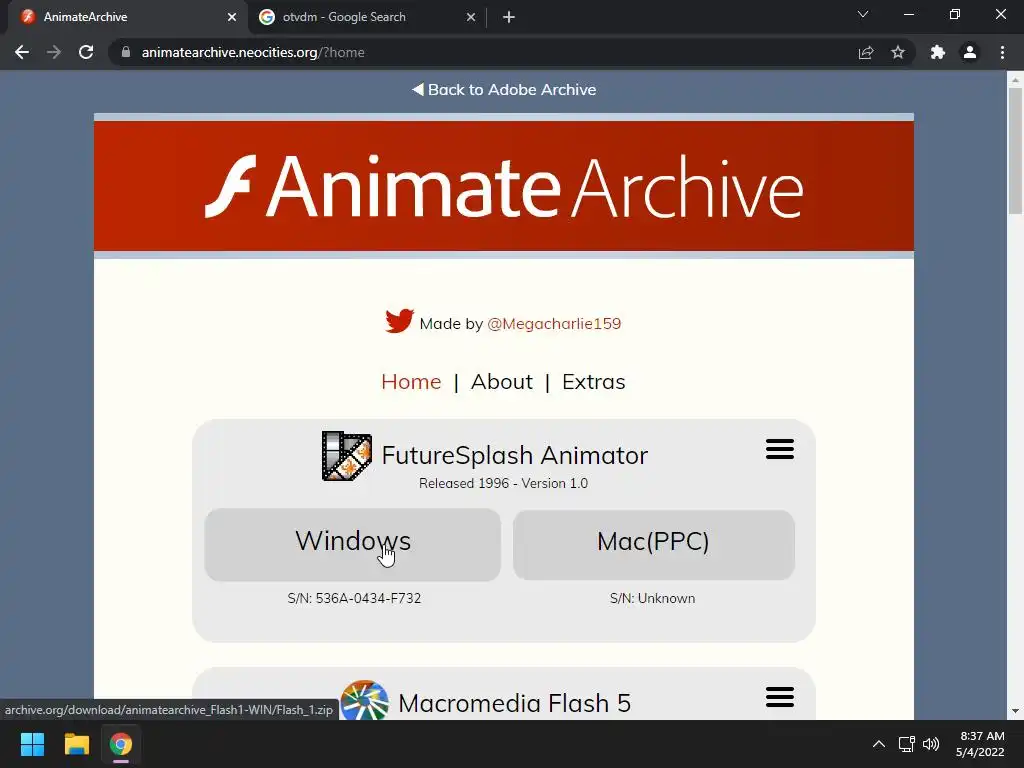1024x768 pixels.
Task: Open the Extras page link
Action: pyautogui.click(x=594, y=381)
